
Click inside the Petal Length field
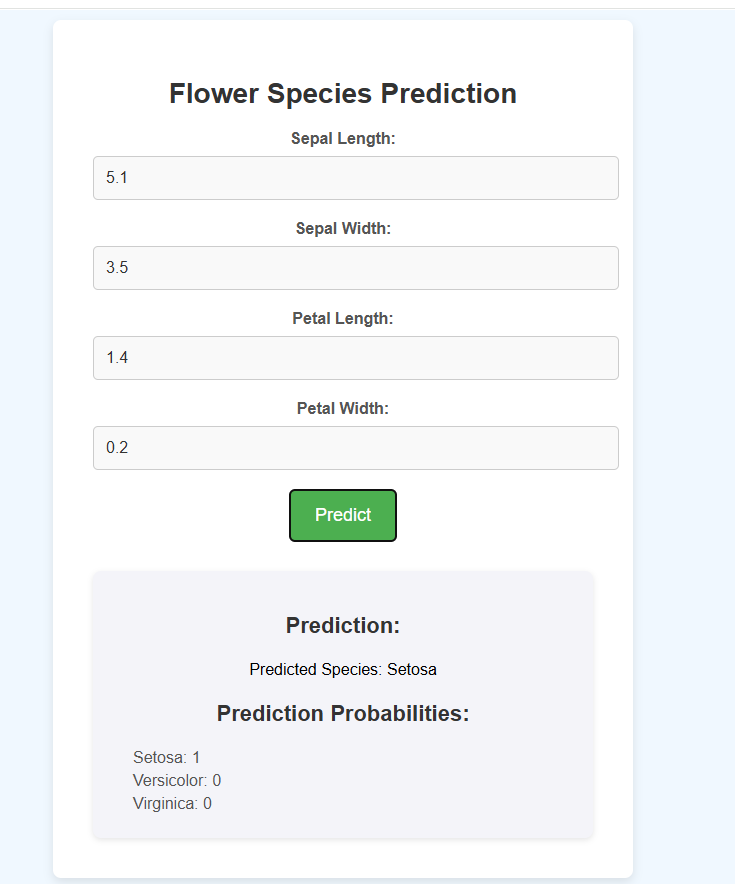356,357
